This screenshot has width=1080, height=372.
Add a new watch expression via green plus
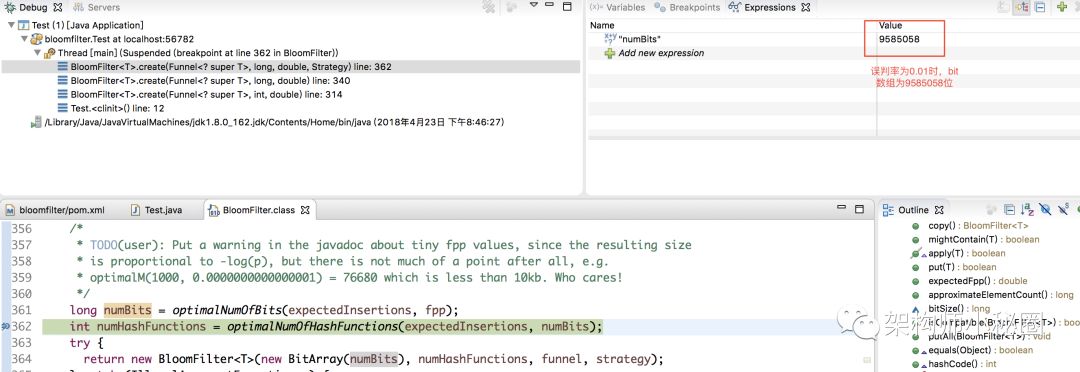point(1062,8)
